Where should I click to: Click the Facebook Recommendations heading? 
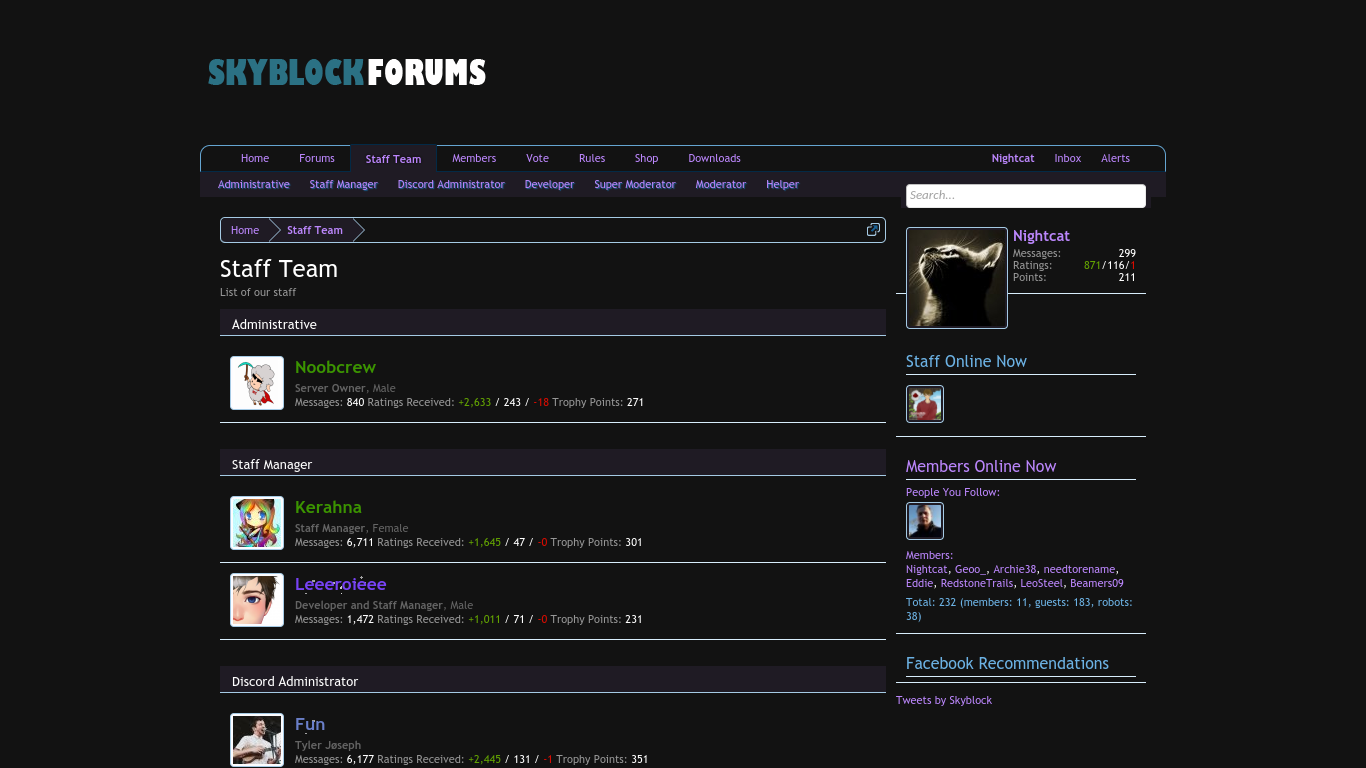tap(1007, 664)
